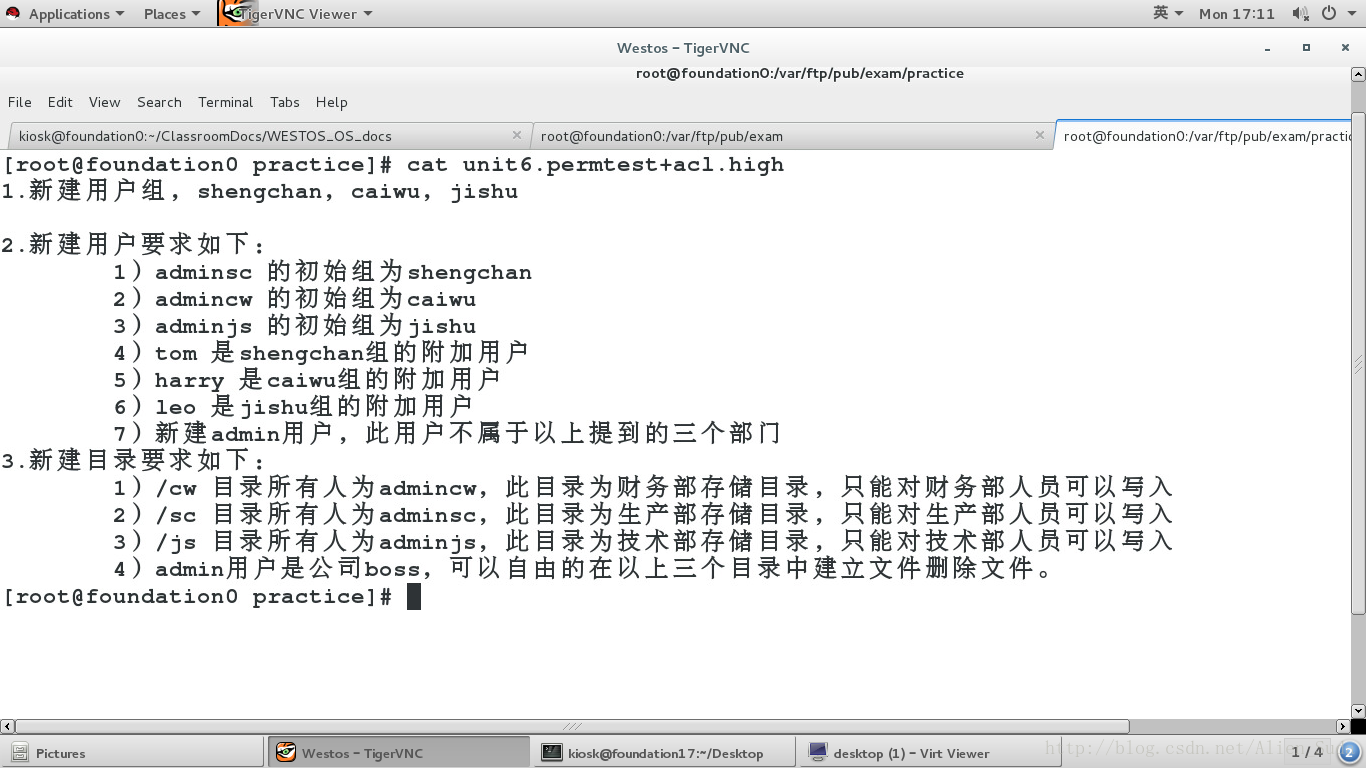Click the red hat Applications logo
This screenshot has width=1366, height=768.
14,14
